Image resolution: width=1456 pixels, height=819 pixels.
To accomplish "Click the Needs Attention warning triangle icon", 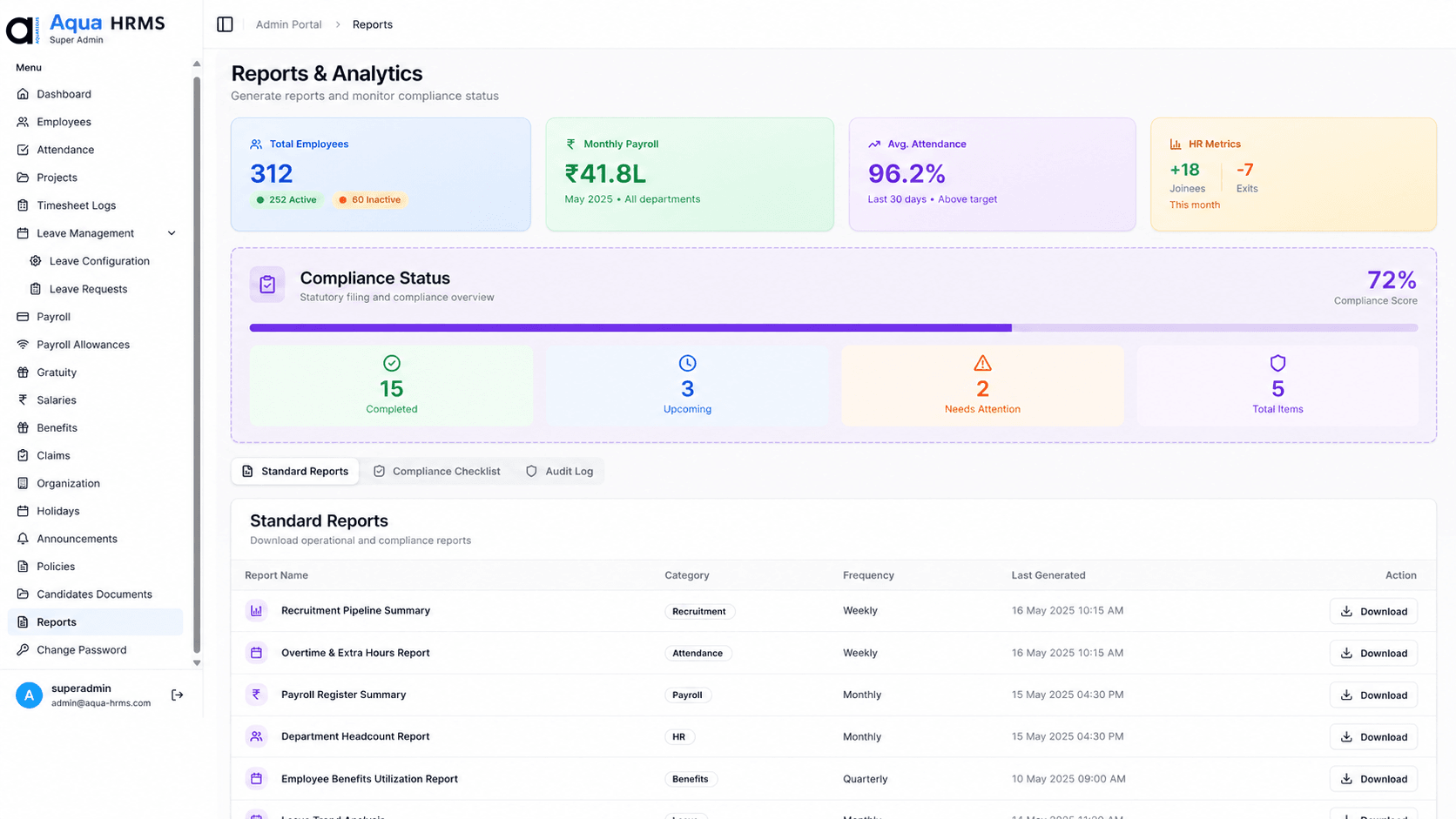I will pos(982,363).
